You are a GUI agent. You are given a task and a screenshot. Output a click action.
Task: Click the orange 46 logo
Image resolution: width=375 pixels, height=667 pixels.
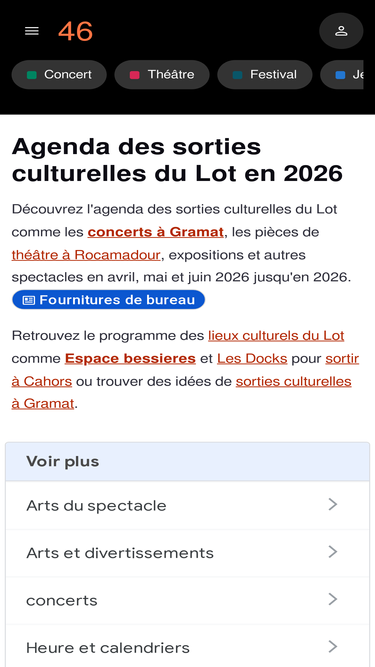tap(75, 31)
